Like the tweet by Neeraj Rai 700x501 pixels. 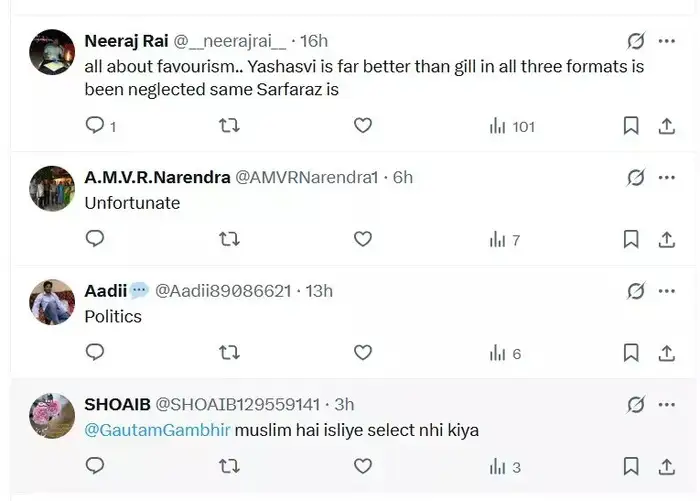point(363,126)
